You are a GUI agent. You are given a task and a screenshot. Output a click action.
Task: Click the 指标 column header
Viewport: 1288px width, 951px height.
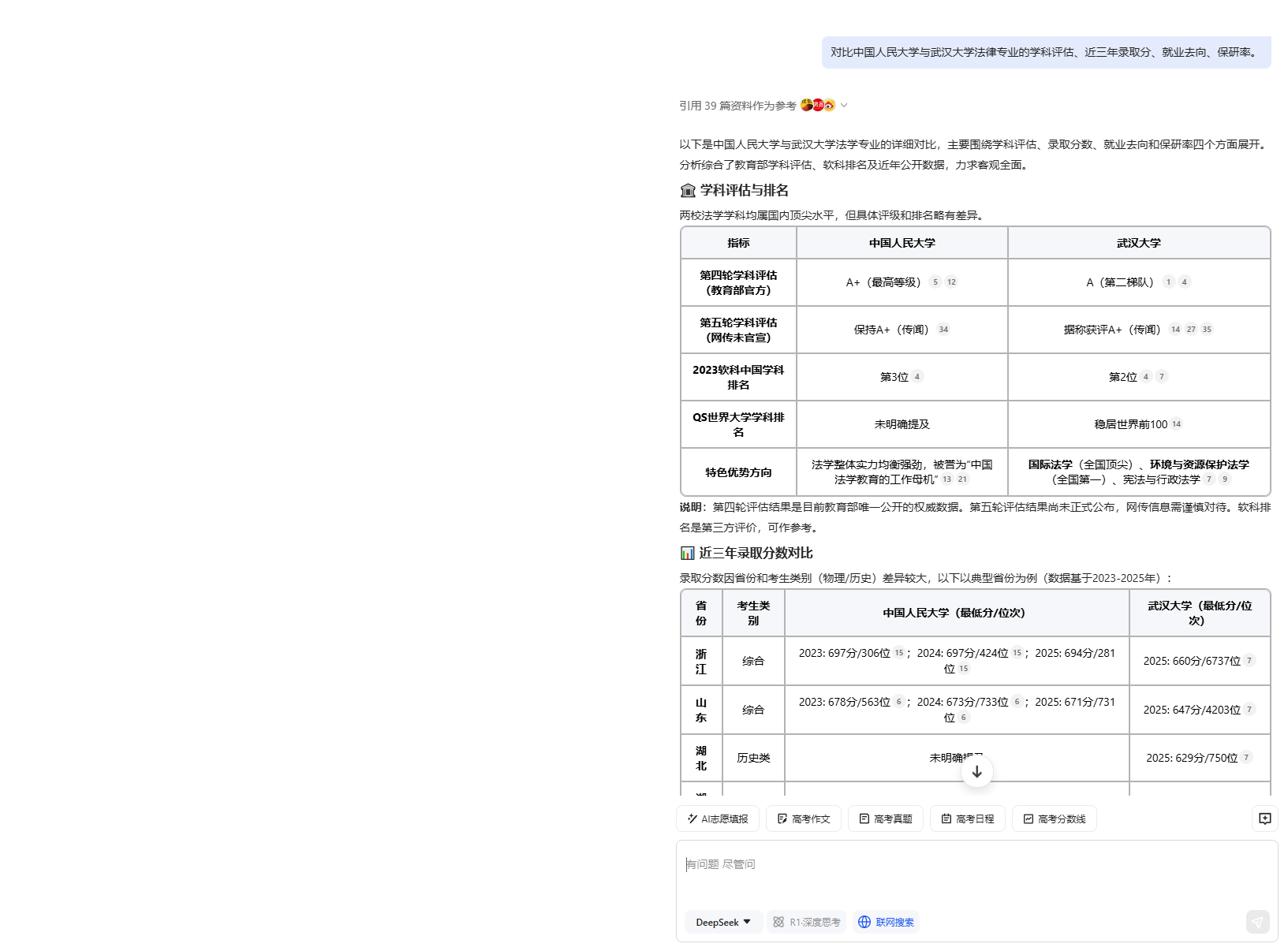pyautogui.click(x=738, y=243)
